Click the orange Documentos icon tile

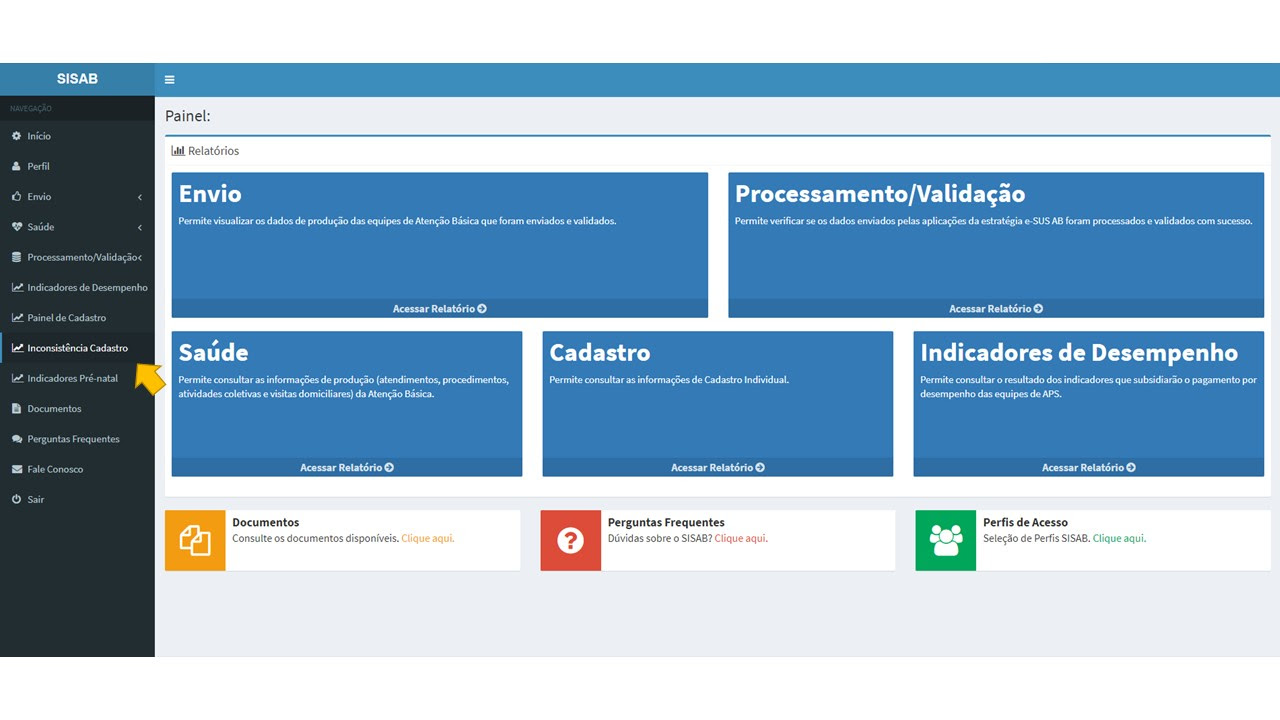click(195, 541)
